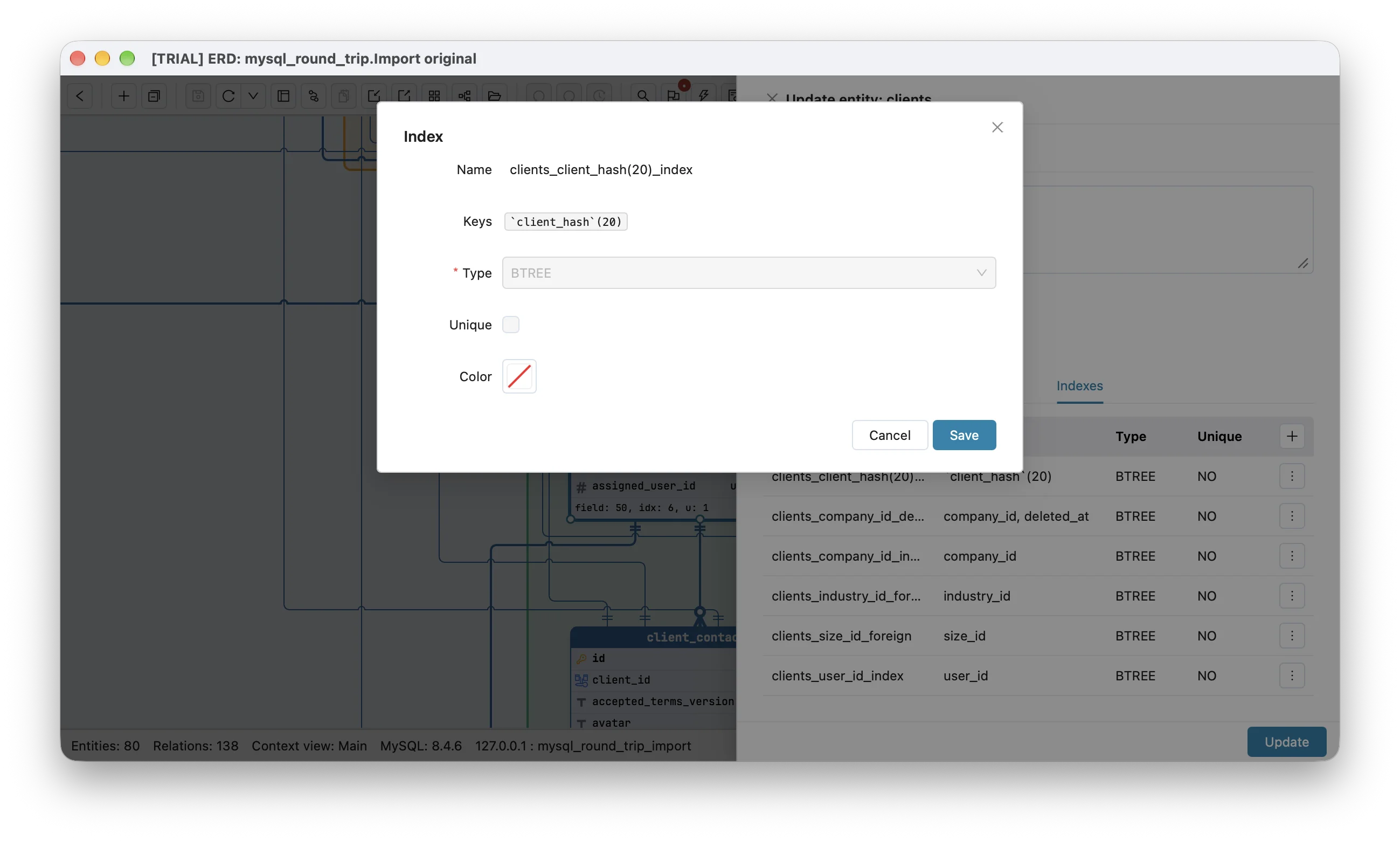The width and height of the screenshot is (1400, 841).
Task: Click the lightning bolt toolbar icon
Action: pyautogui.click(x=703, y=96)
